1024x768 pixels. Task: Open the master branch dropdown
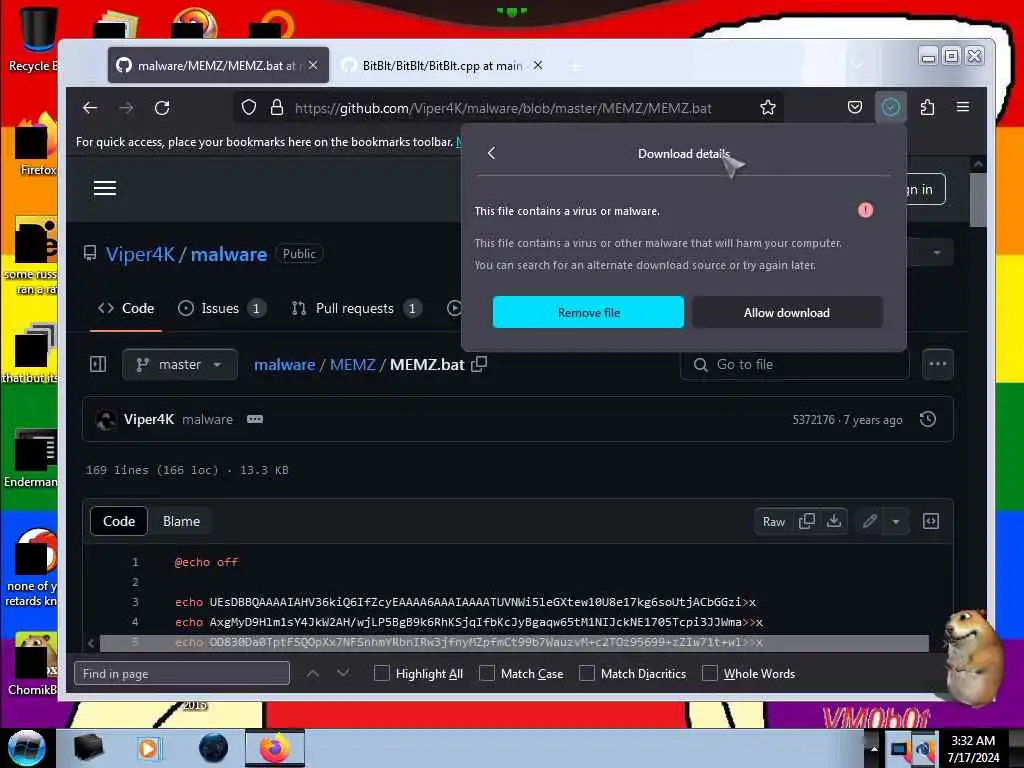[180, 364]
